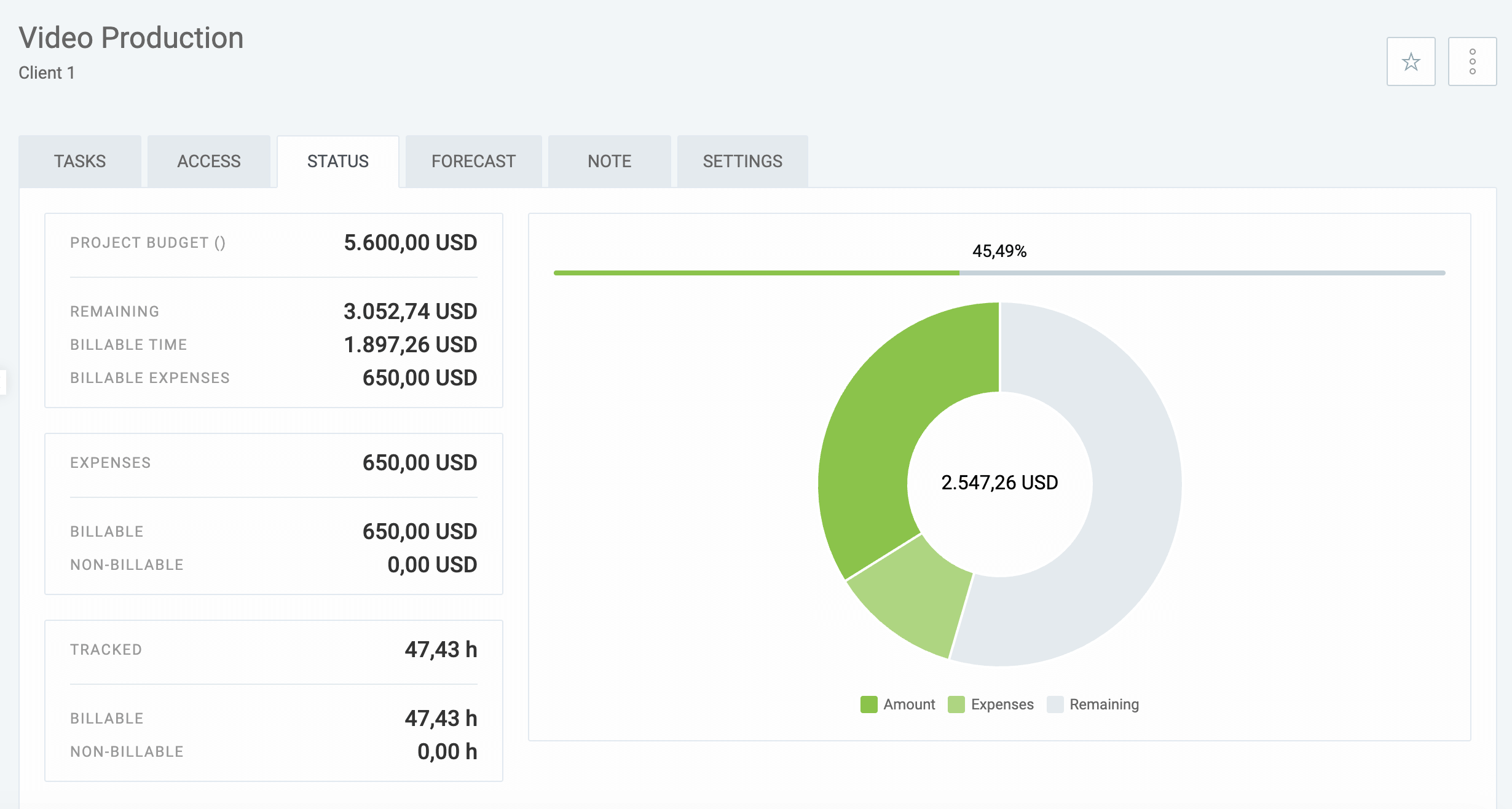Screen dimensions: 1512x809
Task: Switch to the FORECAST tab
Action: [x=473, y=161]
